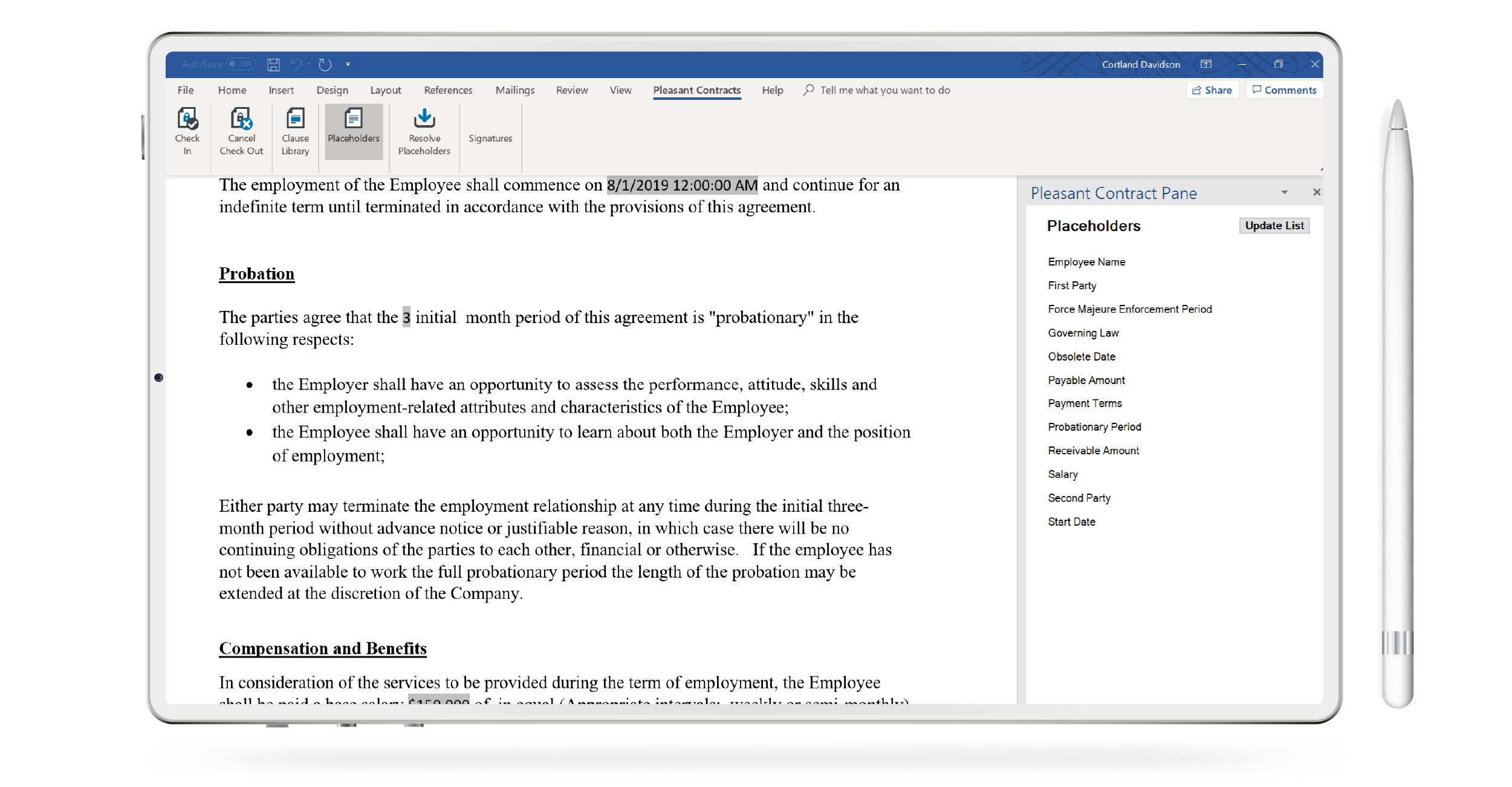The width and height of the screenshot is (1512, 787).
Task: Open the File menu
Action: (x=186, y=90)
